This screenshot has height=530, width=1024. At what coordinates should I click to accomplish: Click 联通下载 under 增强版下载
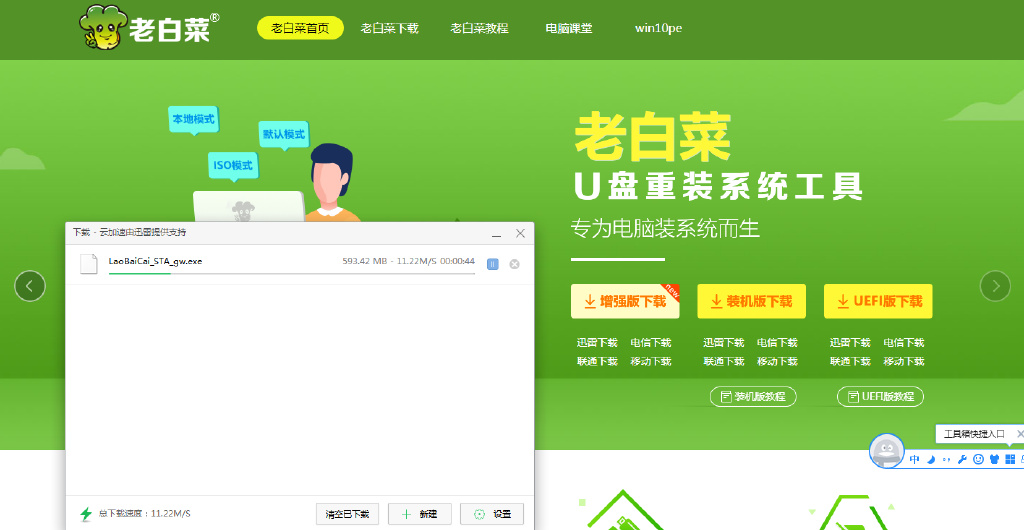click(598, 362)
